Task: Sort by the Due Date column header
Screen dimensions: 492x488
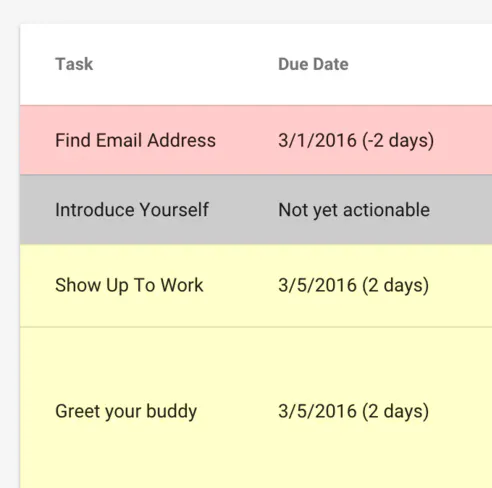Action: point(313,64)
